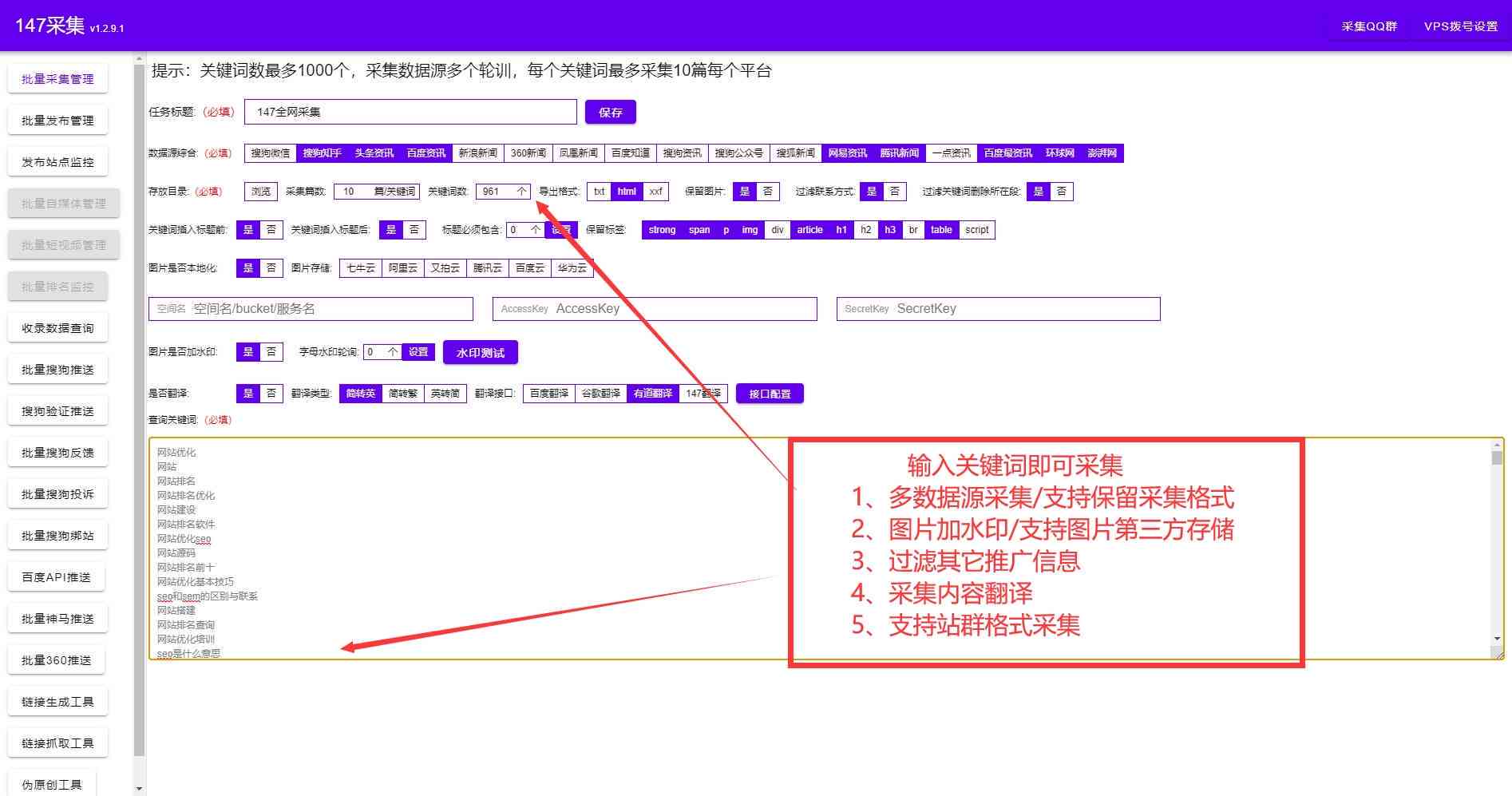Select 阿里云 image storage
Image resolution: width=1512 pixels, height=796 pixels.
pyautogui.click(x=403, y=268)
